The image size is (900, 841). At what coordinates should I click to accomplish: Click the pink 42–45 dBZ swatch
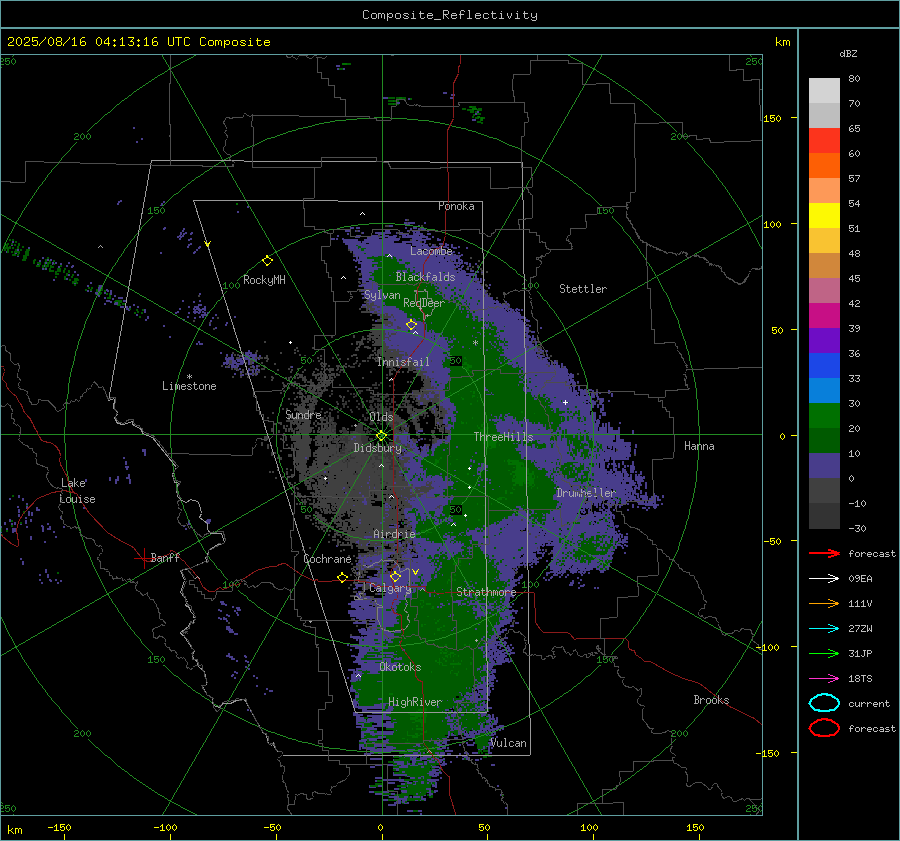pos(824,291)
